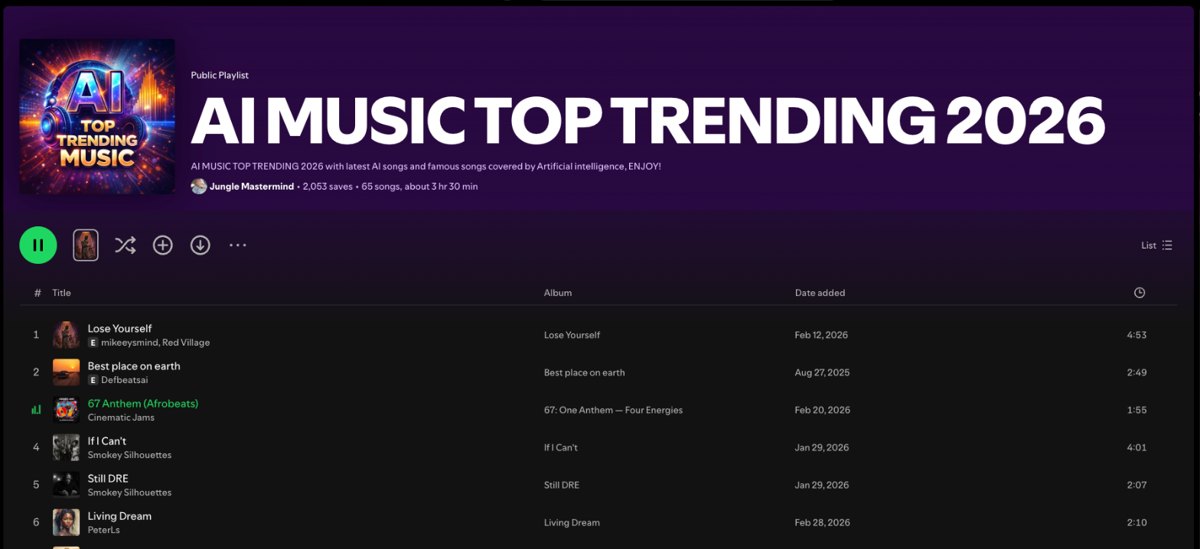
Task: Open Jungle Mastermind profile link
Action: pos(252,186)
